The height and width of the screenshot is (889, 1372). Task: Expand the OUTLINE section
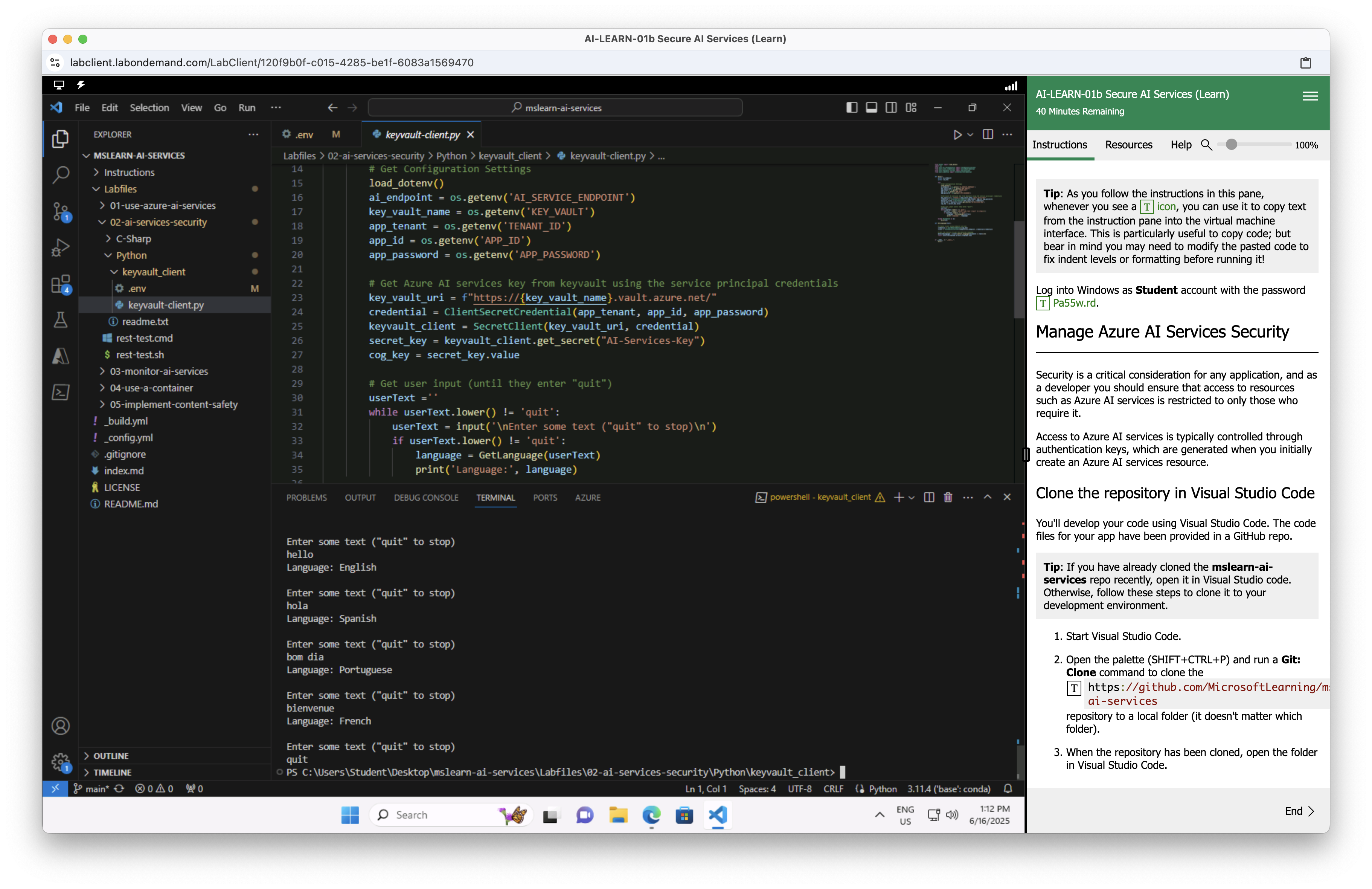(111, 756)
